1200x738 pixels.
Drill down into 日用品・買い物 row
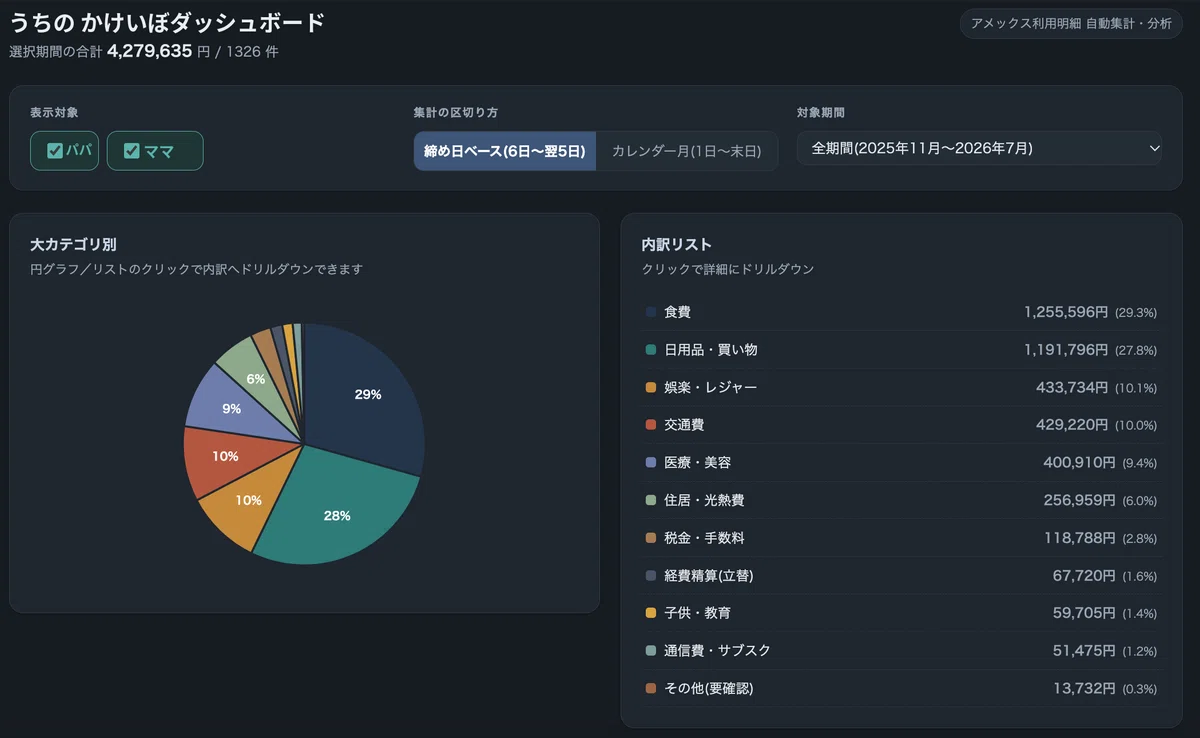(901, 350)
